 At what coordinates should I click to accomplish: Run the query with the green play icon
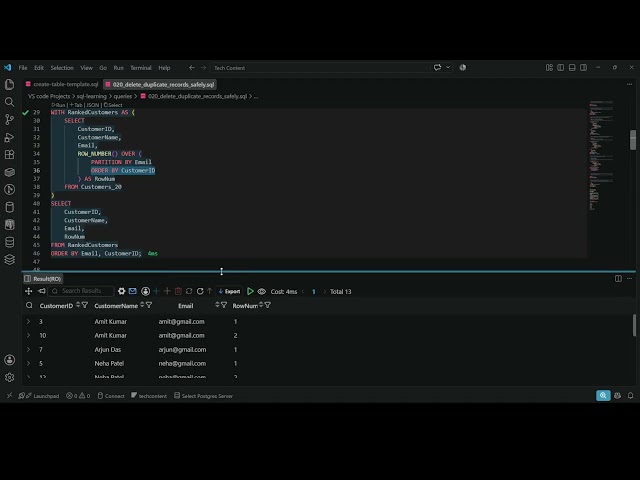pos(250,291)
